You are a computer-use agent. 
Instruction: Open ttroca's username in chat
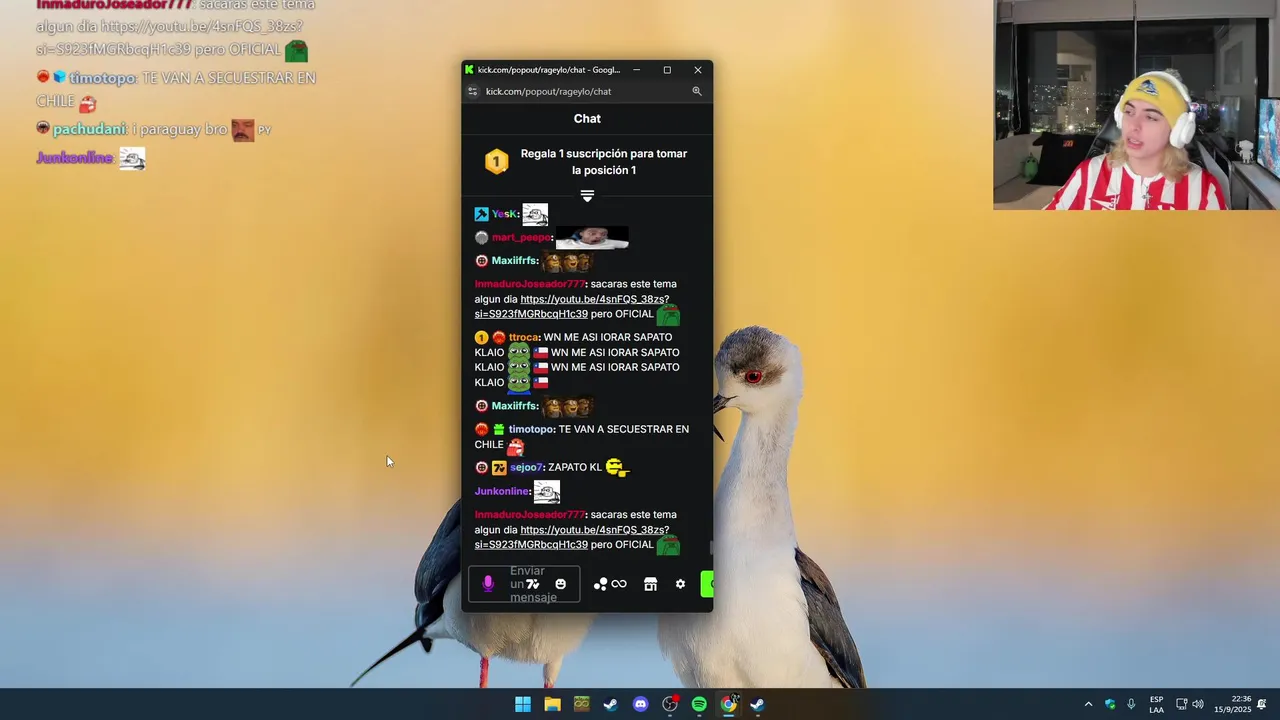[x=524, y=337]
